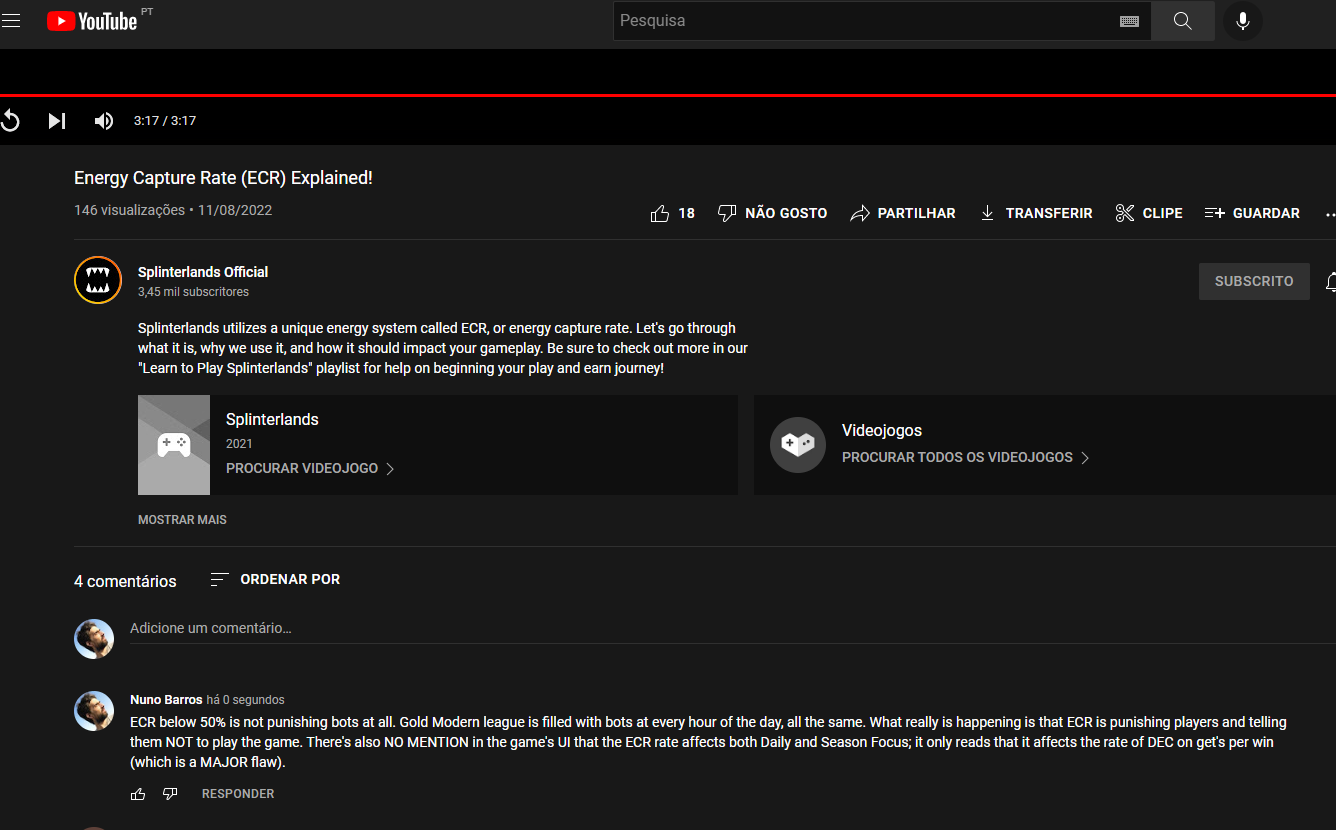Image resolution: width=1336 pixels, height=830 pixels.
Task: Like the Nuno Barros comment
Action: (138, 794)
